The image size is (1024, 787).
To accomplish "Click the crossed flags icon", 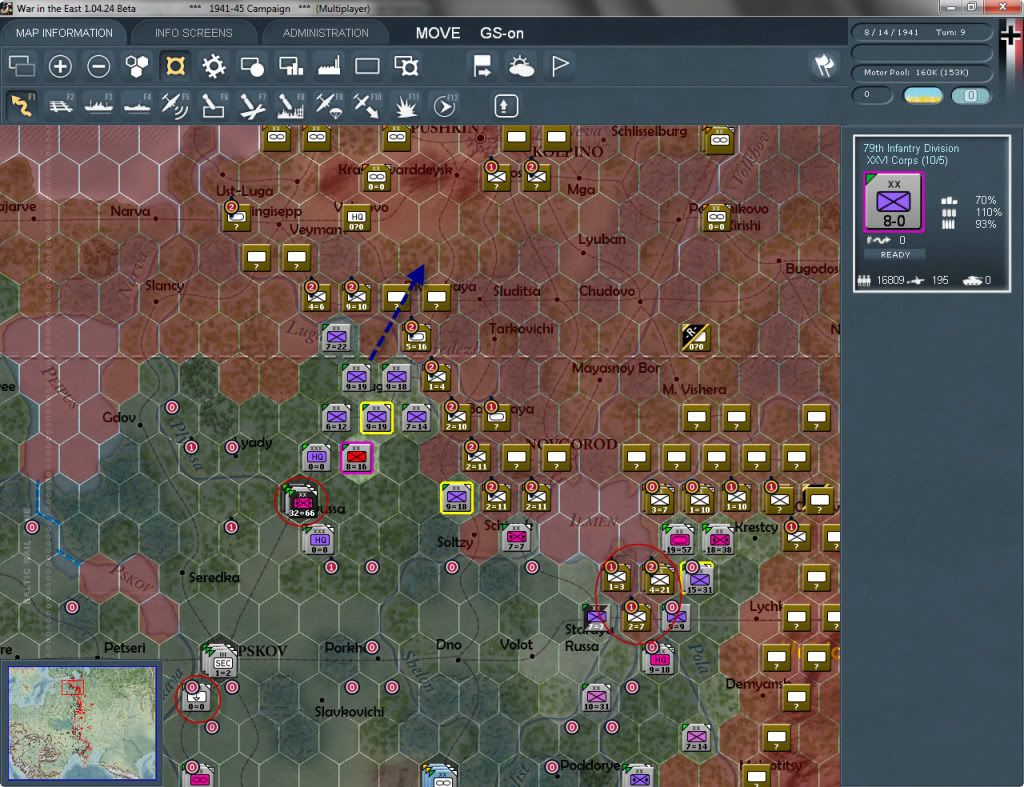I will point(824,65).
